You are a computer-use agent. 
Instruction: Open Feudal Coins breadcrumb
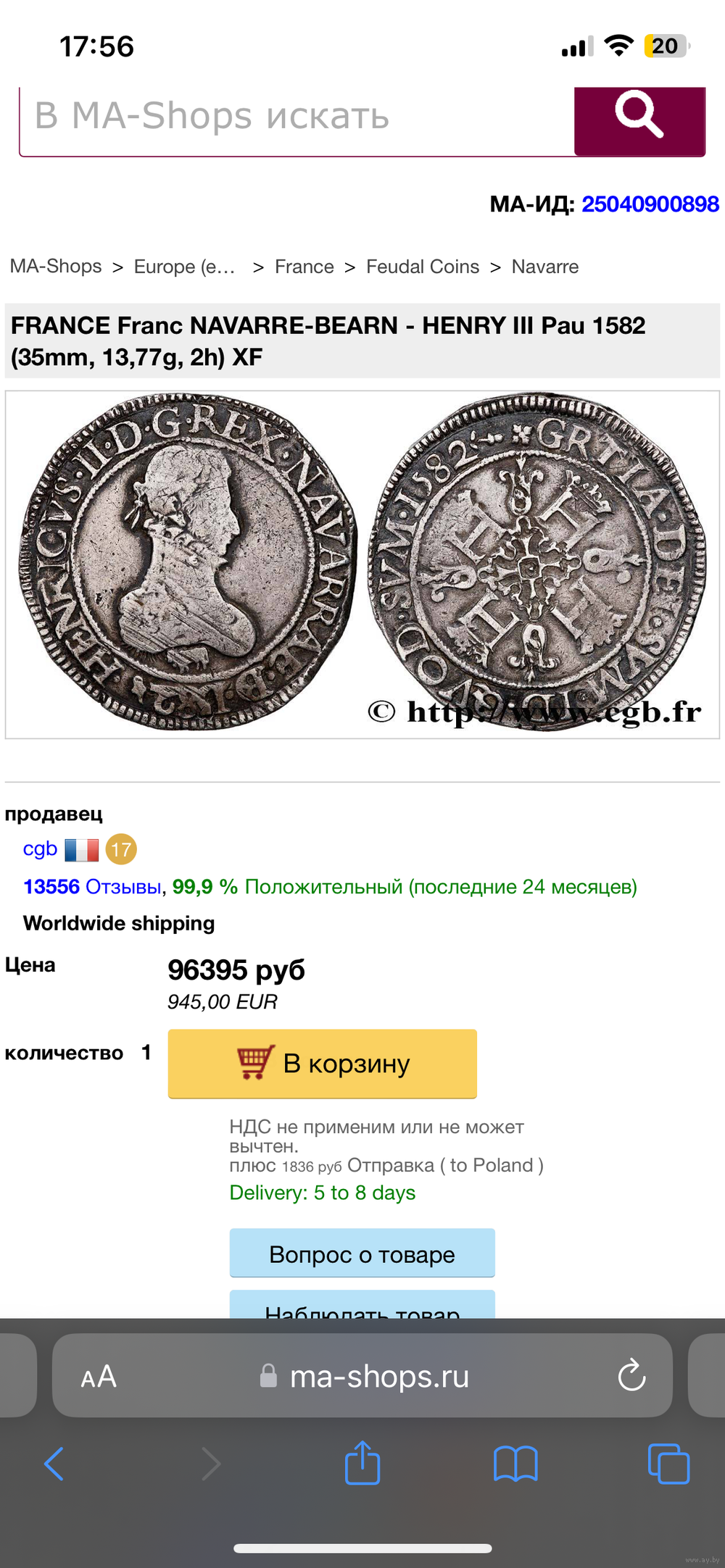point(423,267)
